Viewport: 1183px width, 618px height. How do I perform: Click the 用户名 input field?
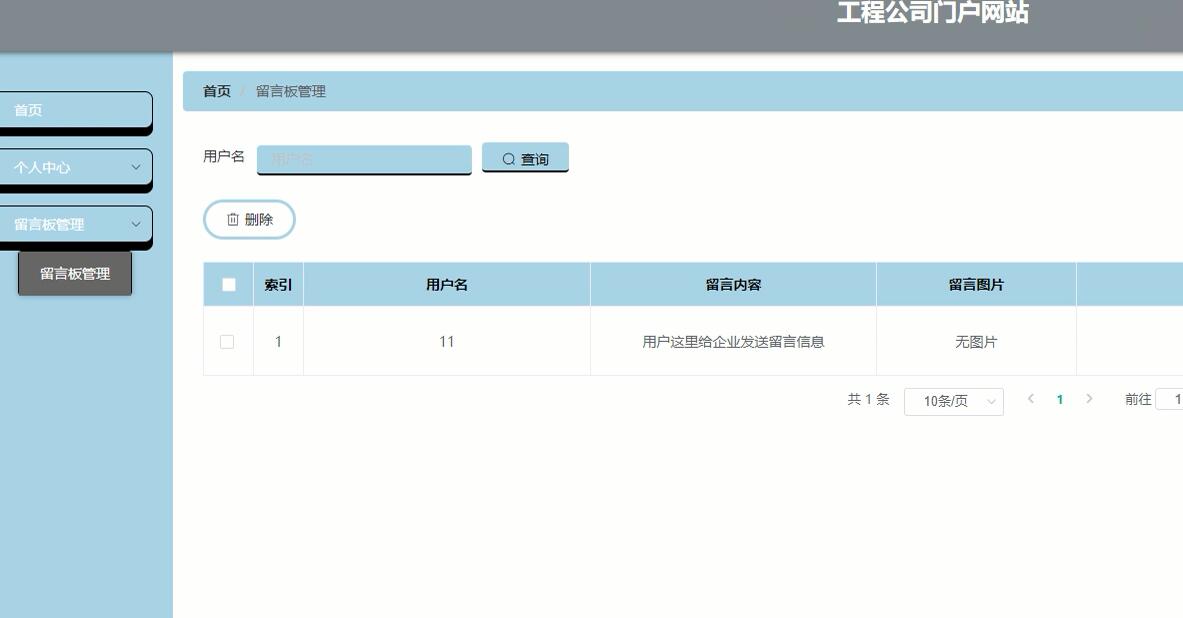pyautogui.click(x=364, y=159)
